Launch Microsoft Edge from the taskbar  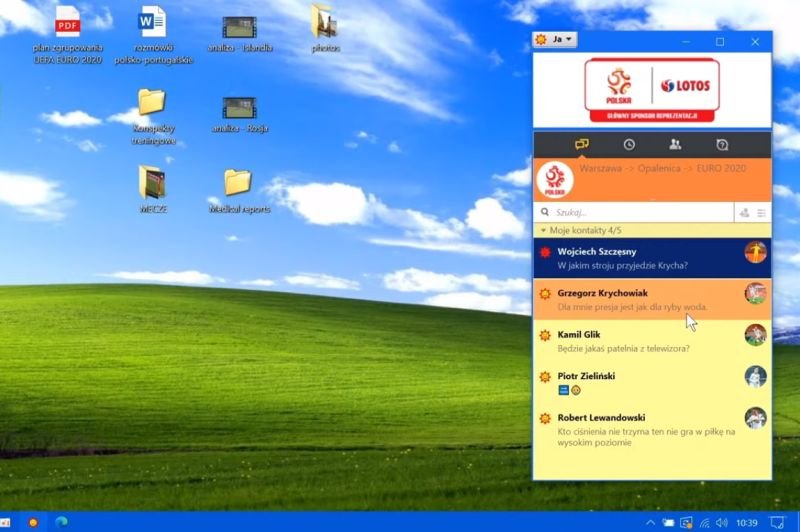pyautogui.click(x=61, y=522)
